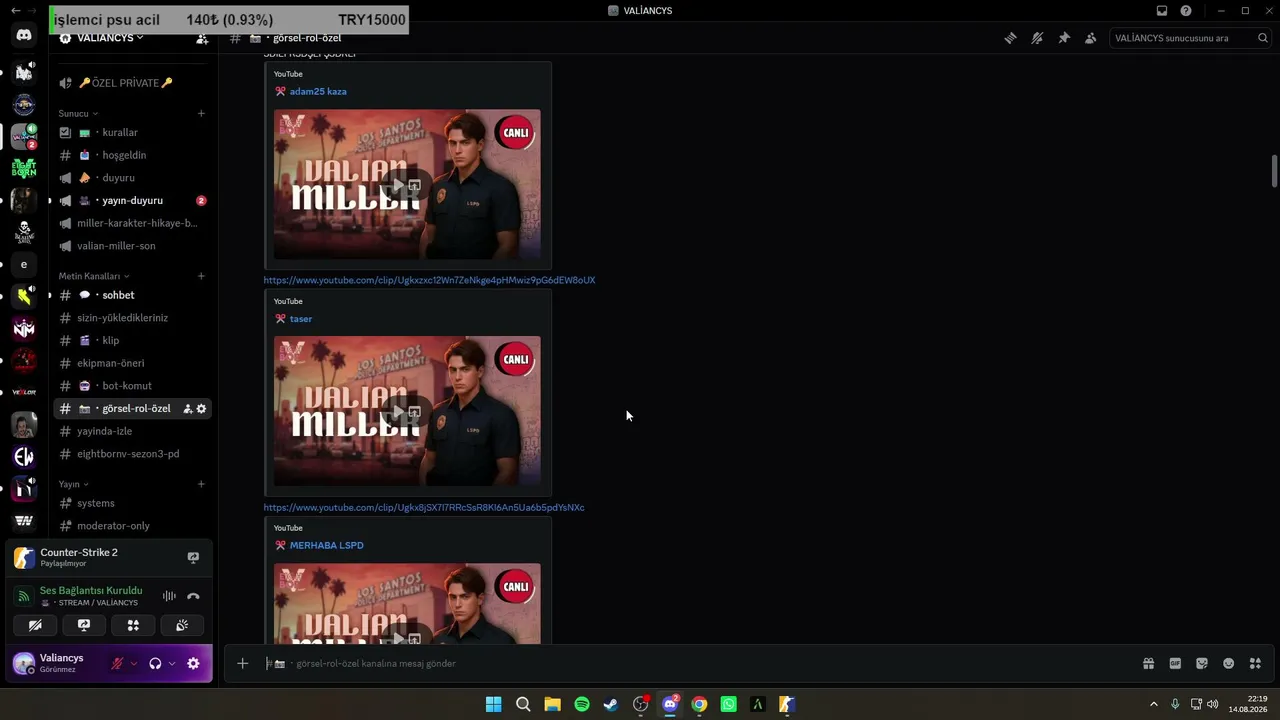Collapse the Yayın category
Image resolution: width=1280 pixels, height=720 pixels.
[73, 484]
